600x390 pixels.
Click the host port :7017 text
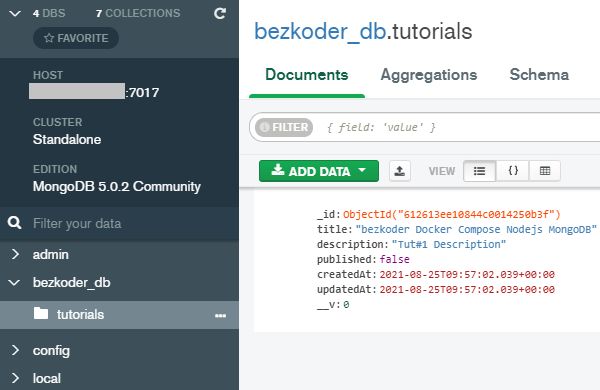click(x=142, y=93)
